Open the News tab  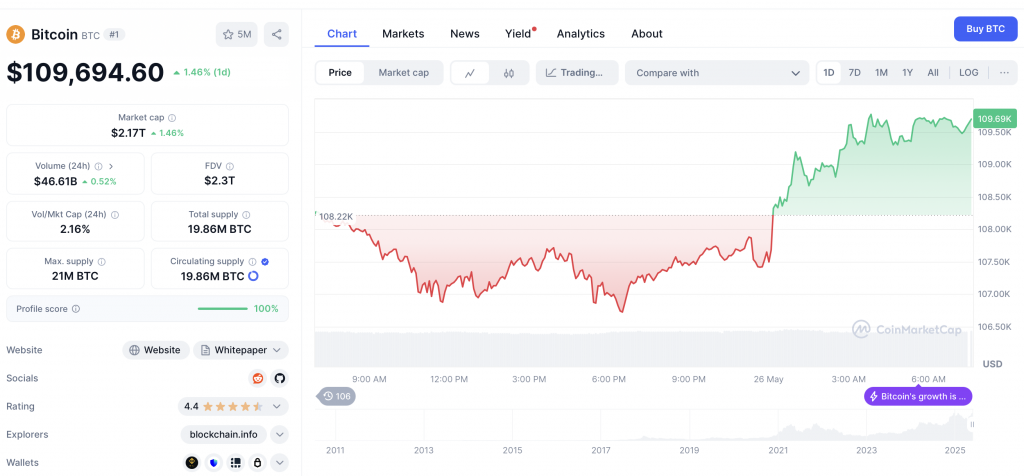pos(465,34)
